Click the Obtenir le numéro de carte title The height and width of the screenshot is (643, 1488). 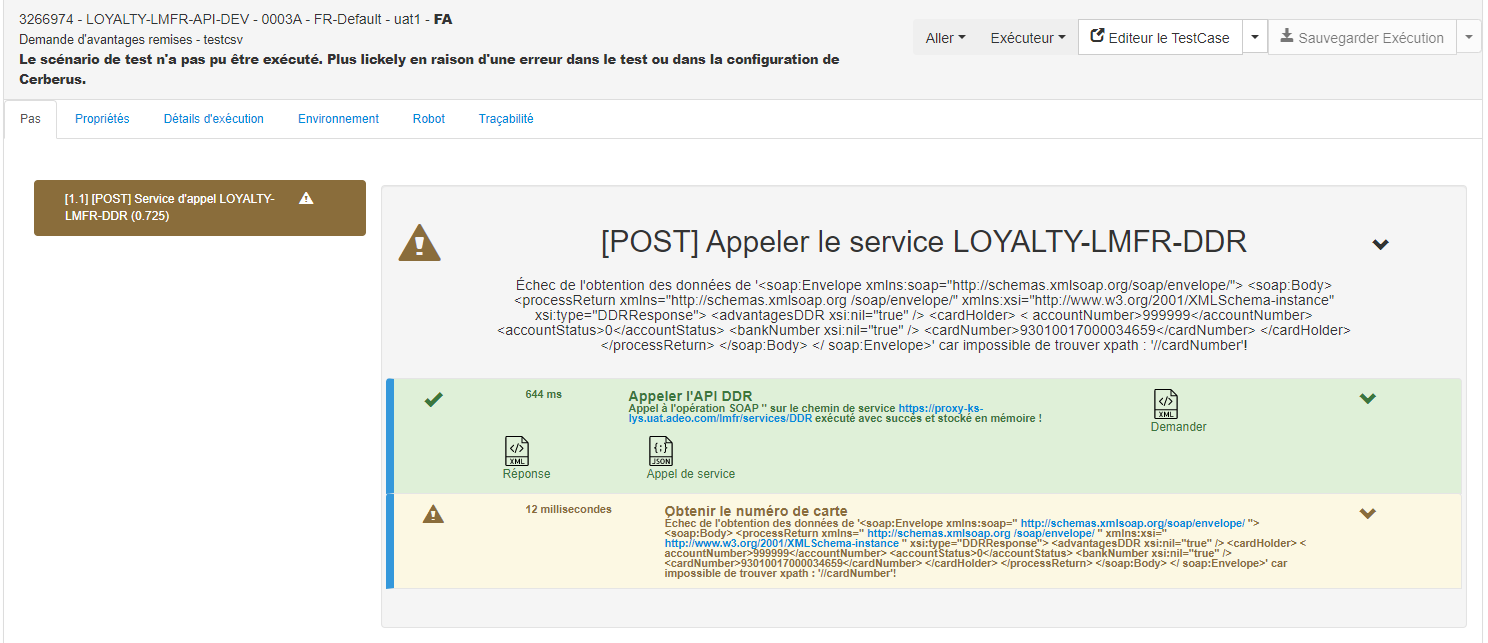756,511
